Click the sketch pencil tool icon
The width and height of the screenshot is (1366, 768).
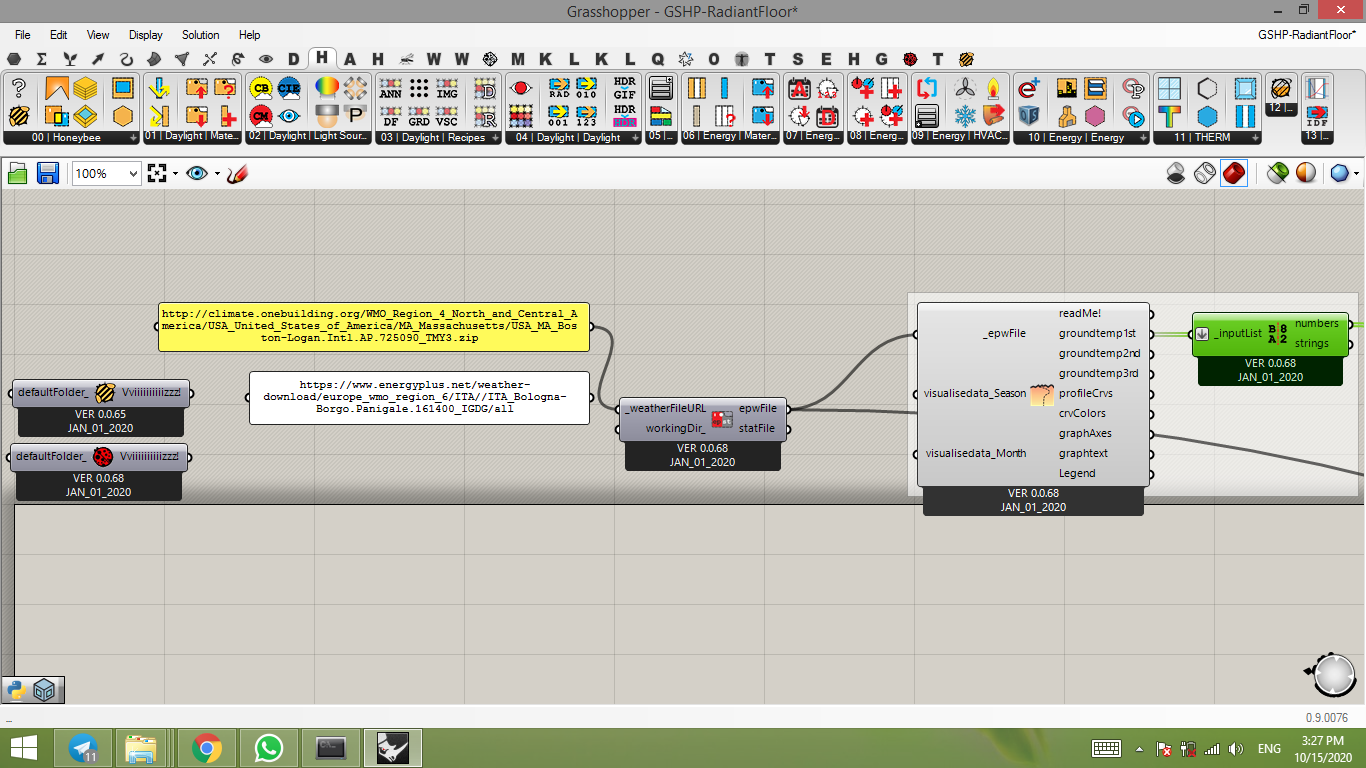click(237, 174)
